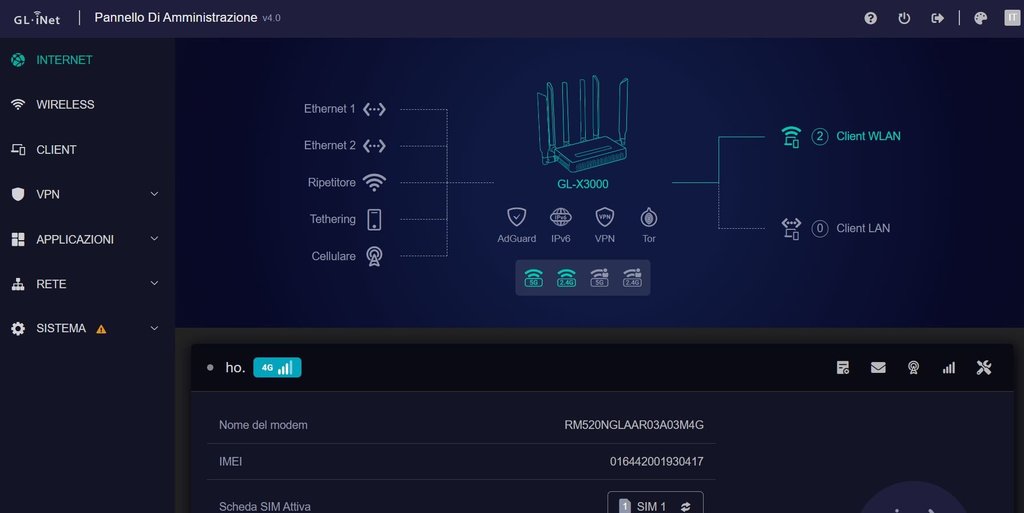The height and width of the screenshot is (513, 1024).
Task: Expand the SISTEMA chevron arrow
Action: (154, 328)
